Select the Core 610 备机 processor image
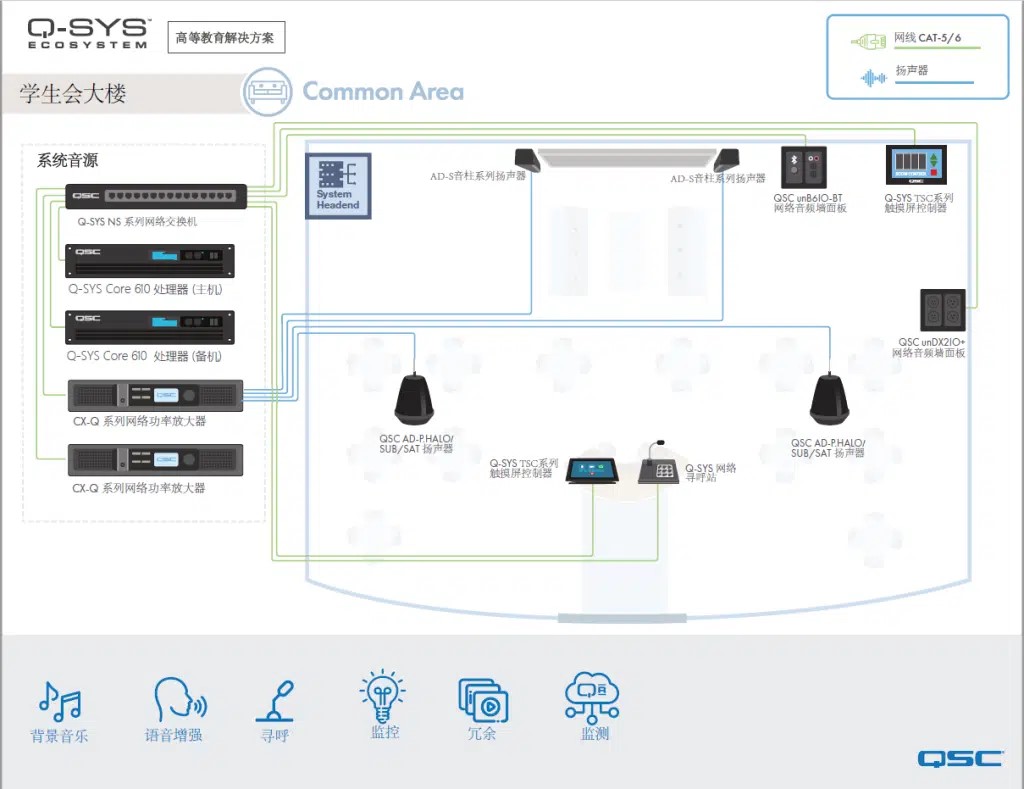The height and width of the screenshot is (789, 1024). tap(150, 327)
